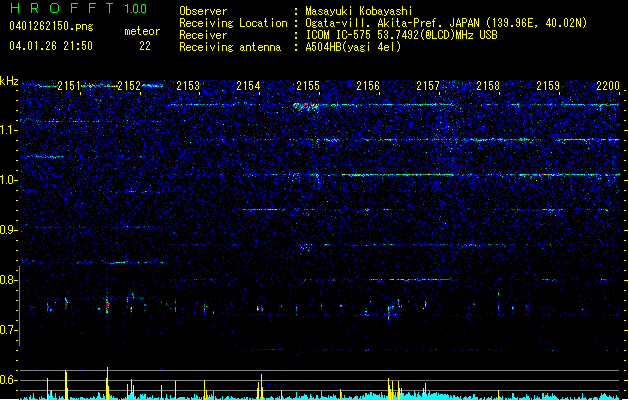Click the 2157 time marker

(x=428, y=86)
